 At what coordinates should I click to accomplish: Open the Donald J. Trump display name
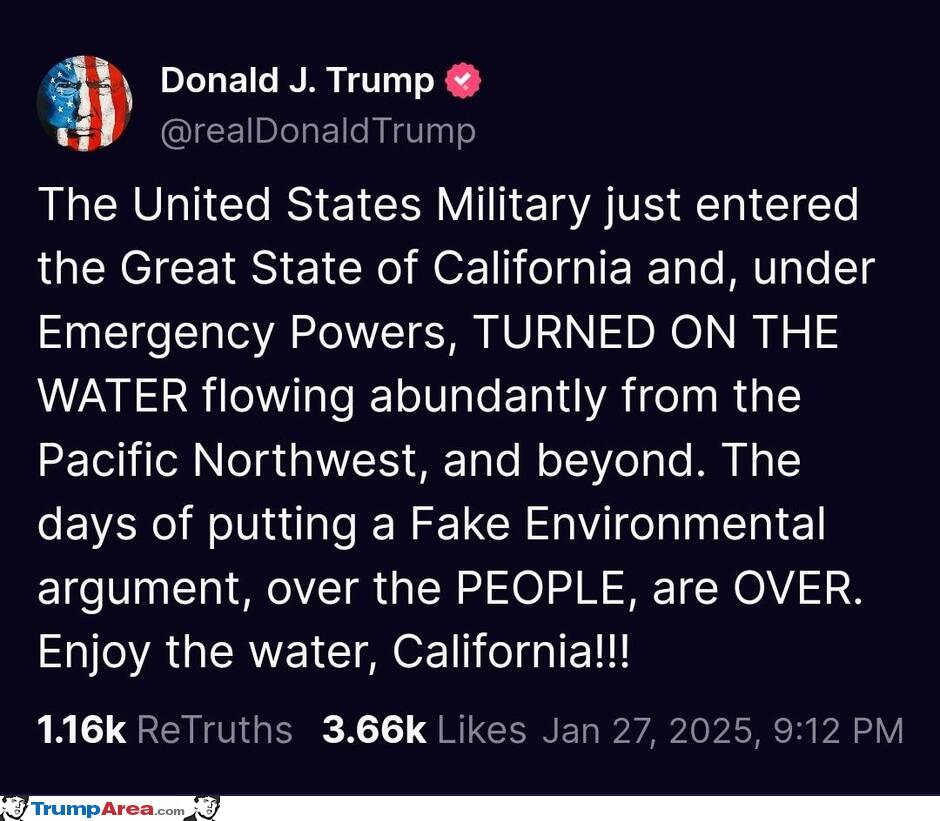(x=297, y=80)
